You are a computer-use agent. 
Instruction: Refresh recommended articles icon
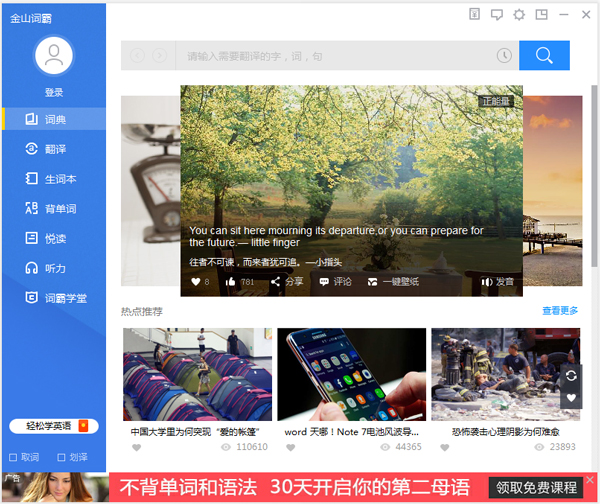click(571, 376)
